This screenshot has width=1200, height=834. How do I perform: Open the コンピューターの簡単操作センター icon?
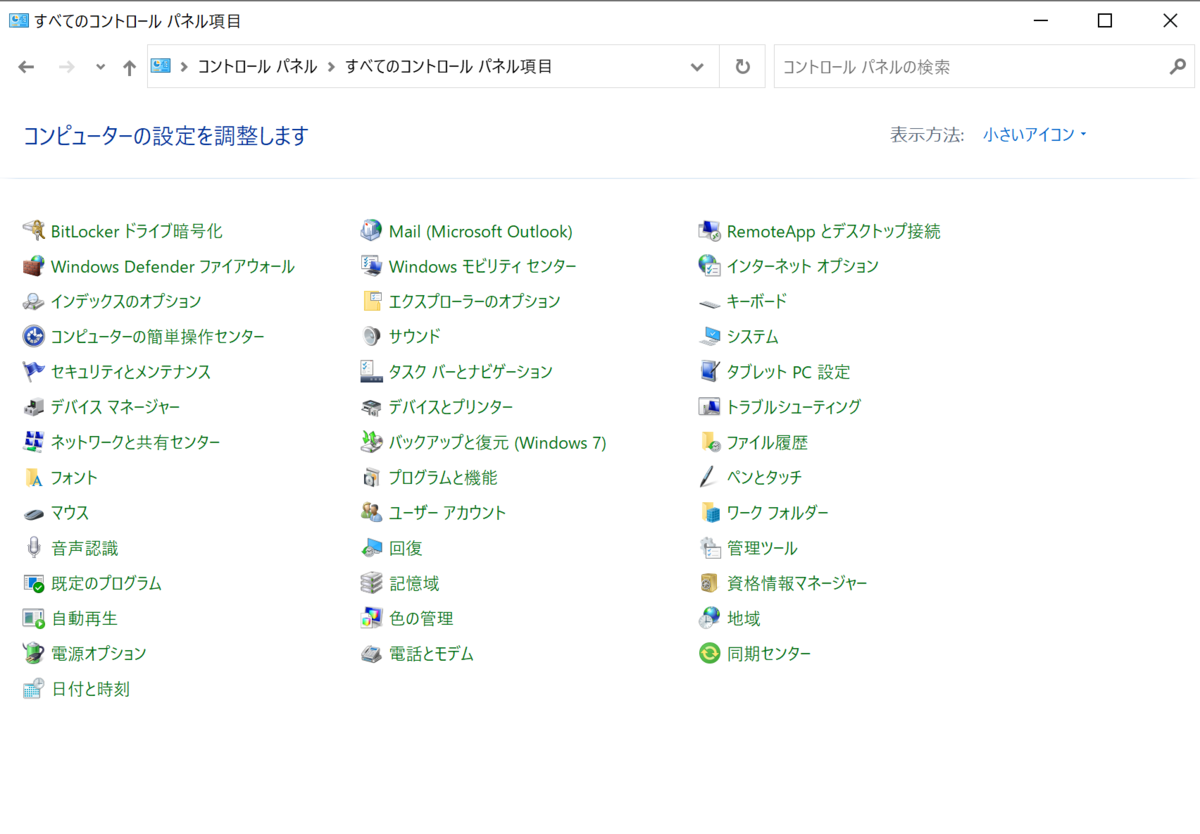coord(34,336)
